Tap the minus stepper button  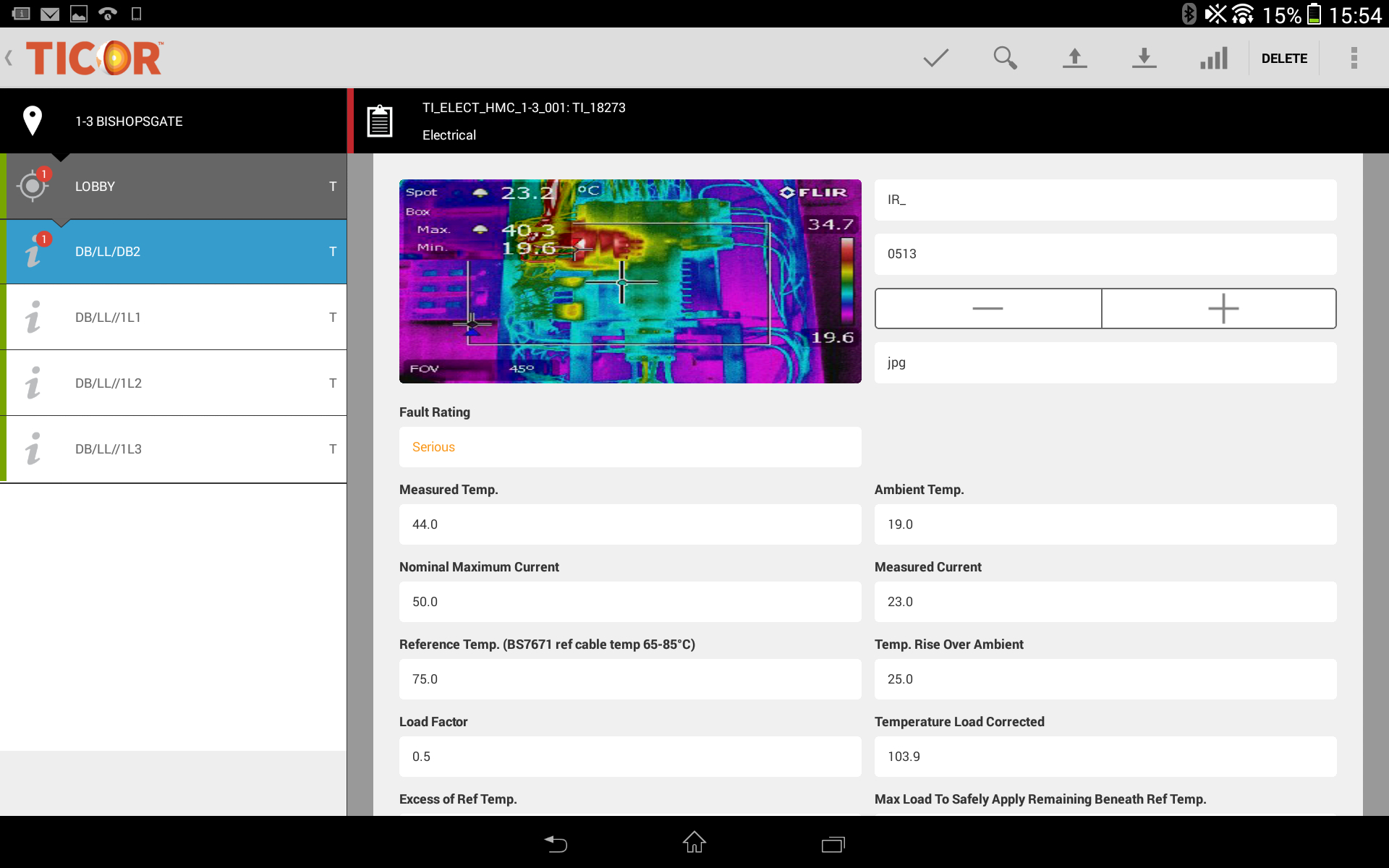click(989, 308)
